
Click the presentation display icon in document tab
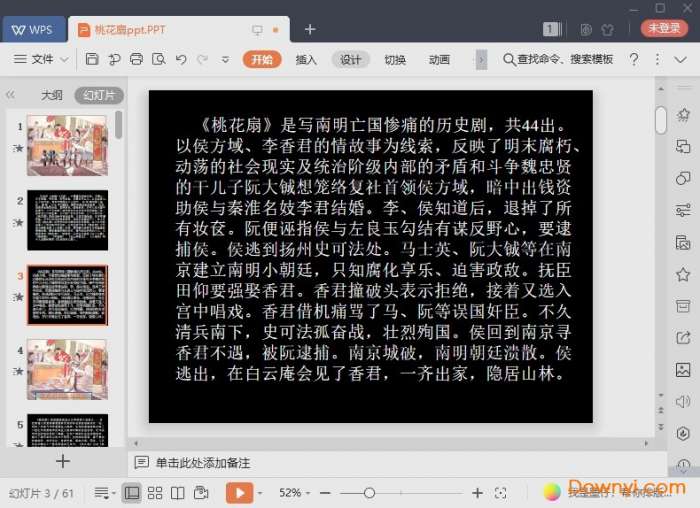coord(257,30)
